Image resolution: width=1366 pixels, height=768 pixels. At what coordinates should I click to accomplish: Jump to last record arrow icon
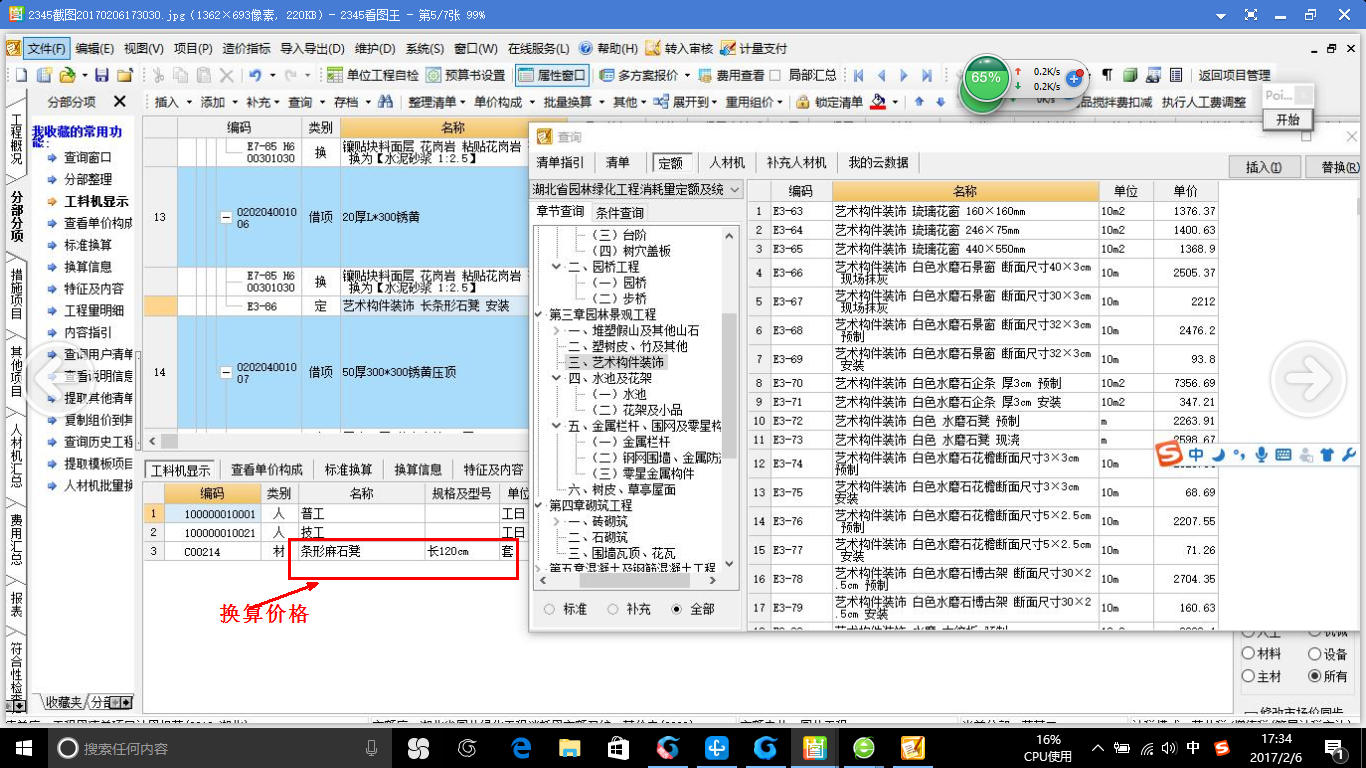[x=927, y=75]
